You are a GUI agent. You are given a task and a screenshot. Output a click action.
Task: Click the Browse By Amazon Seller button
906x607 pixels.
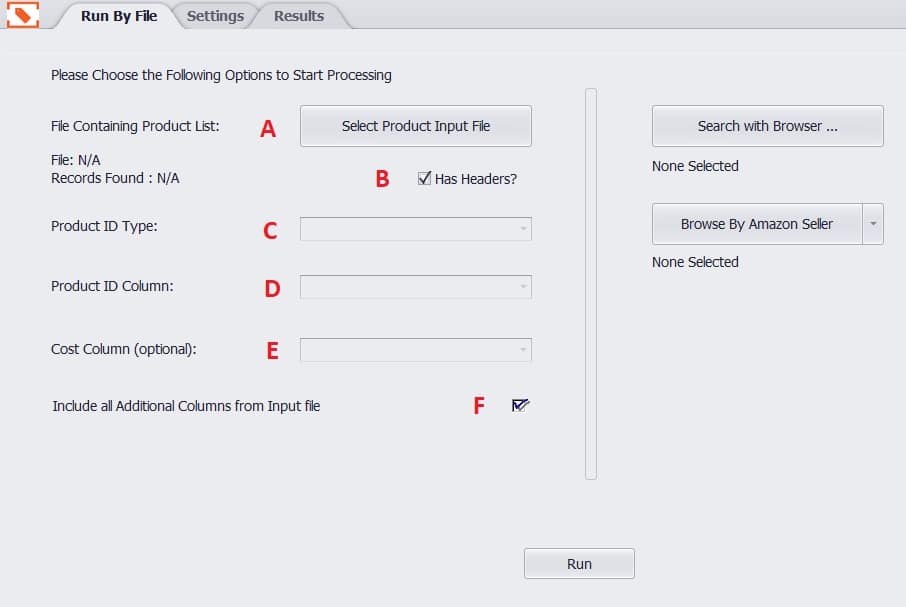click(x=757, y=224)
